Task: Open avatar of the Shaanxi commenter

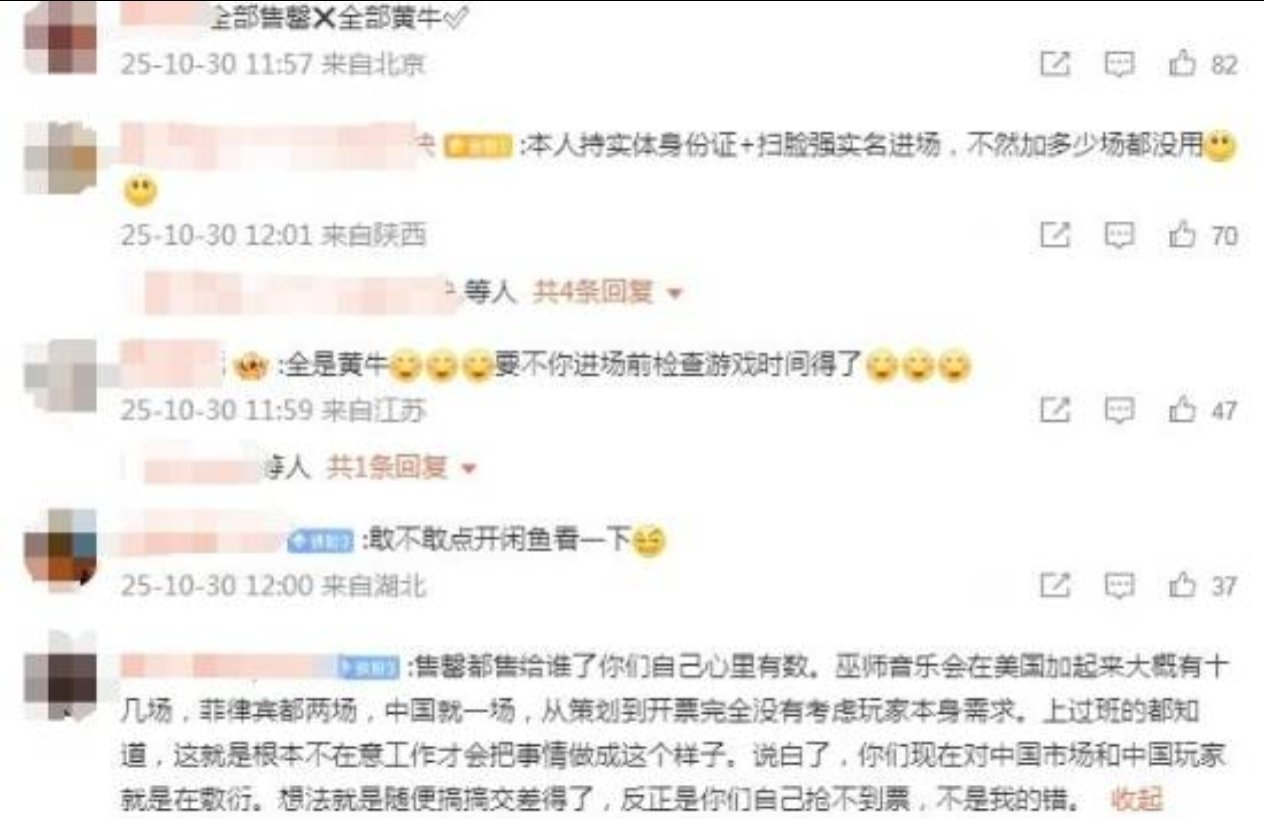Action: click(x=59, y=157)
